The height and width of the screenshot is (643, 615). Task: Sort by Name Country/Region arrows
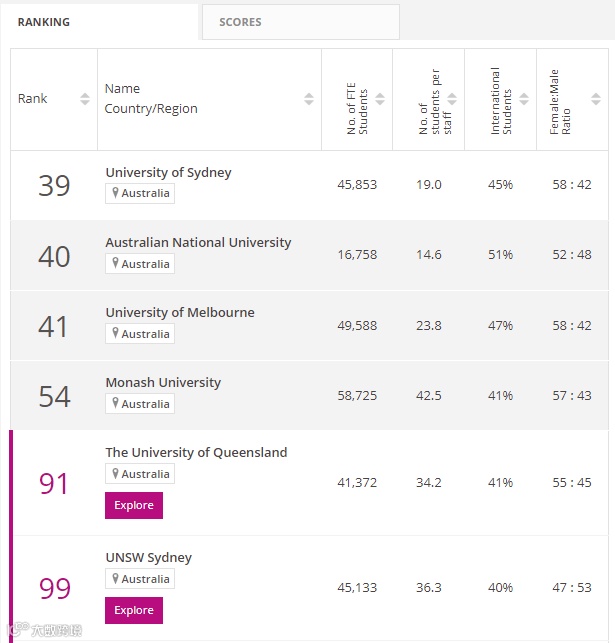click(x=309, y=99)
